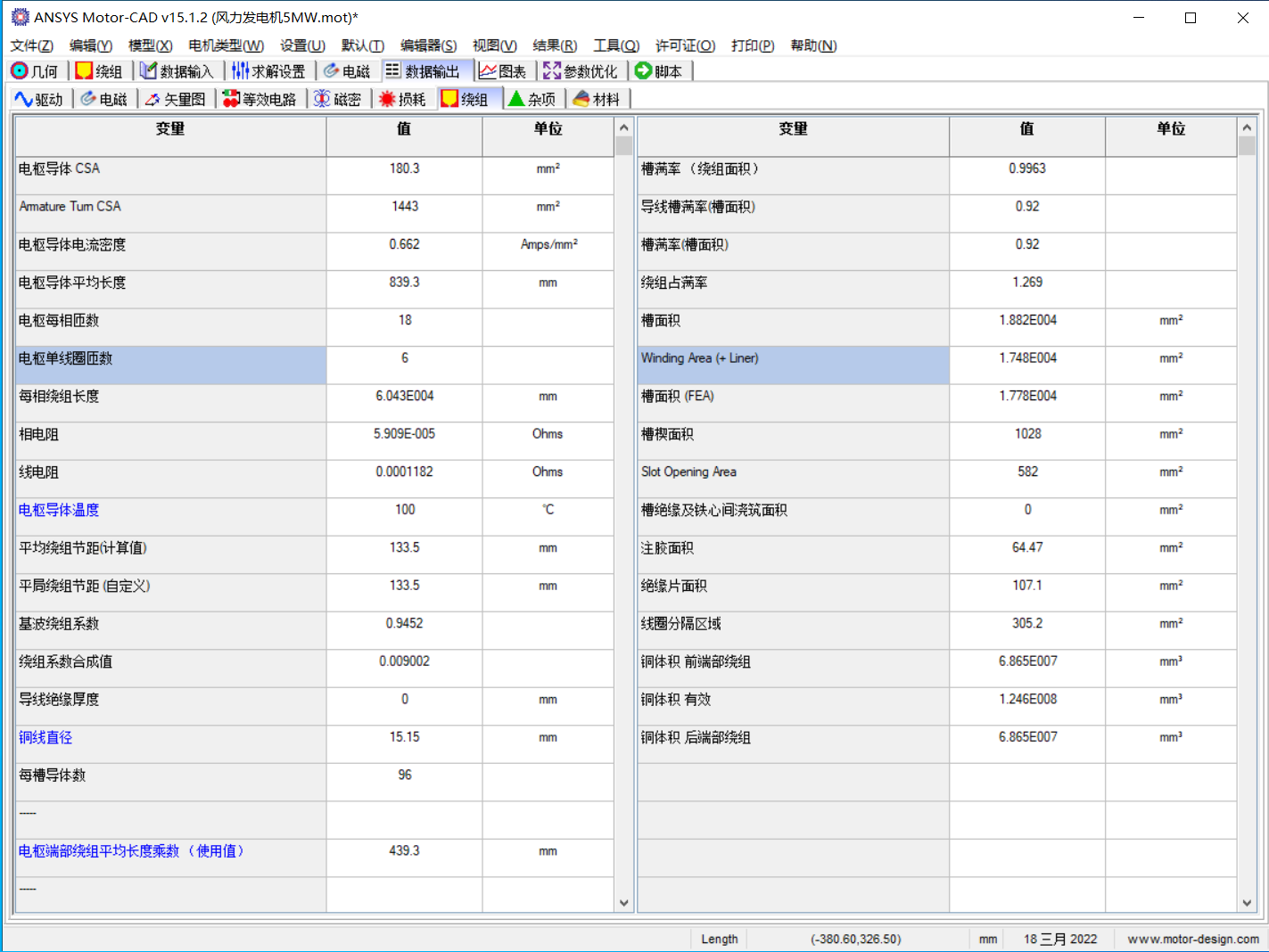Click the 驱动 waveform icon
The width and height of the screenshot is (1269, 952).
coord(24,99)
